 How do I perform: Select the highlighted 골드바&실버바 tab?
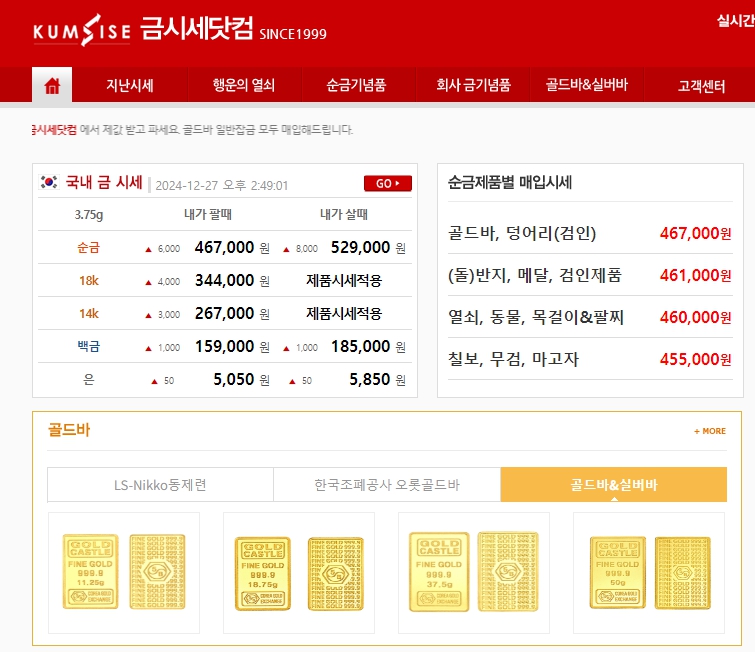(x=614, y=484)
